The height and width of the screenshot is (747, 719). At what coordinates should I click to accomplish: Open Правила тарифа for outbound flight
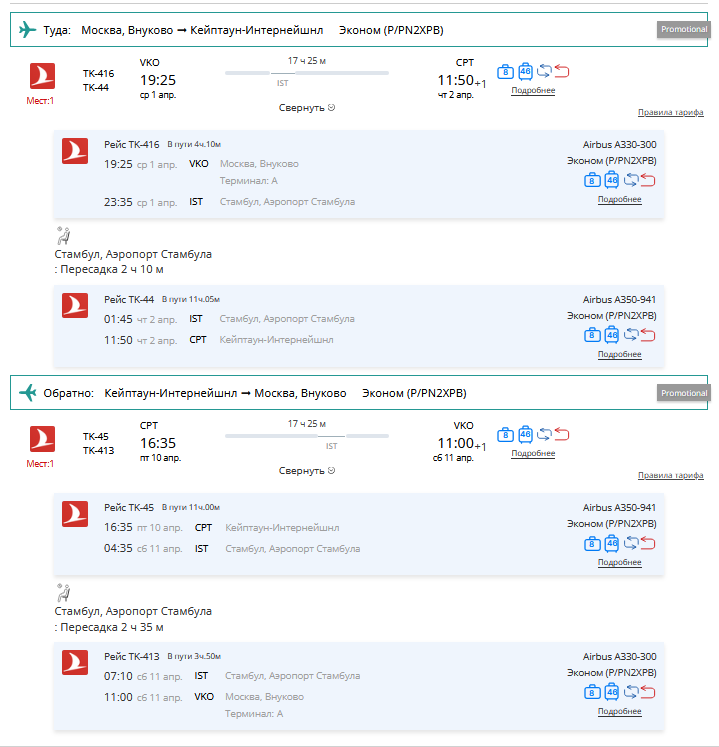[x=670, y=112]
